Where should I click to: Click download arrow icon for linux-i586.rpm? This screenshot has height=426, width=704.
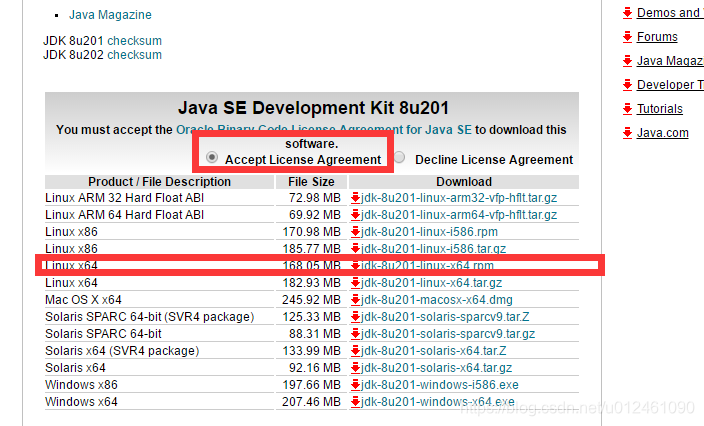coord(355,232)
